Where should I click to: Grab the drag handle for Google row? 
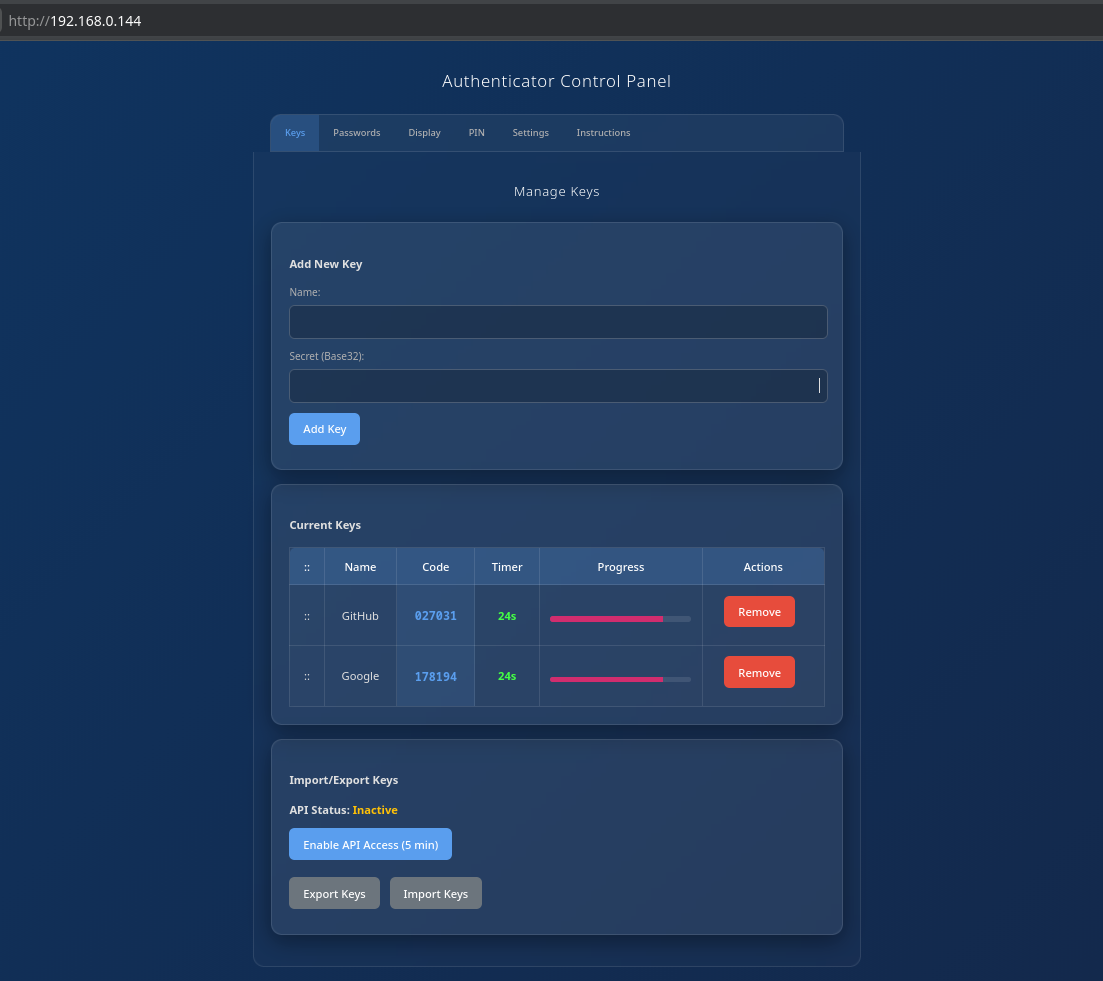coord(307,676)
